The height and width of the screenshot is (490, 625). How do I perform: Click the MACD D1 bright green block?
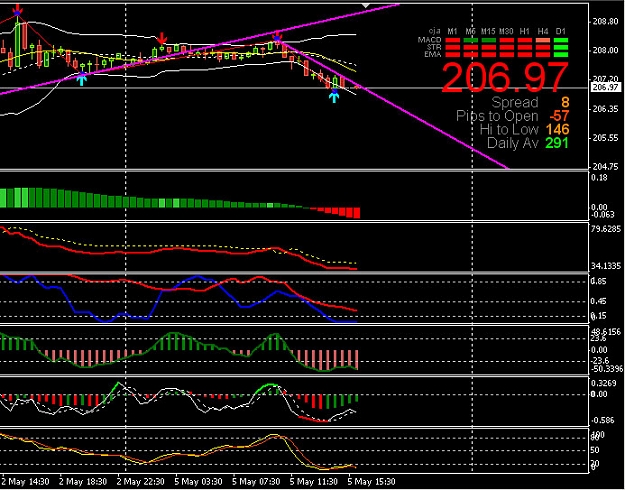pyautogui.click(x=561, y=40)
